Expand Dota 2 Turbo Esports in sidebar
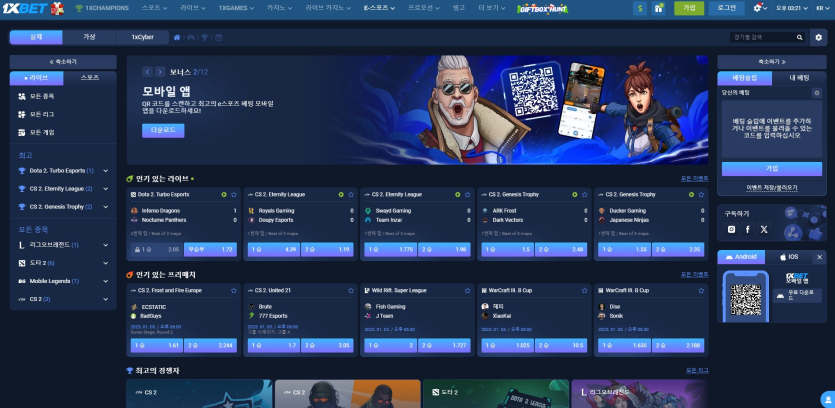 click(x=104, y=170)
